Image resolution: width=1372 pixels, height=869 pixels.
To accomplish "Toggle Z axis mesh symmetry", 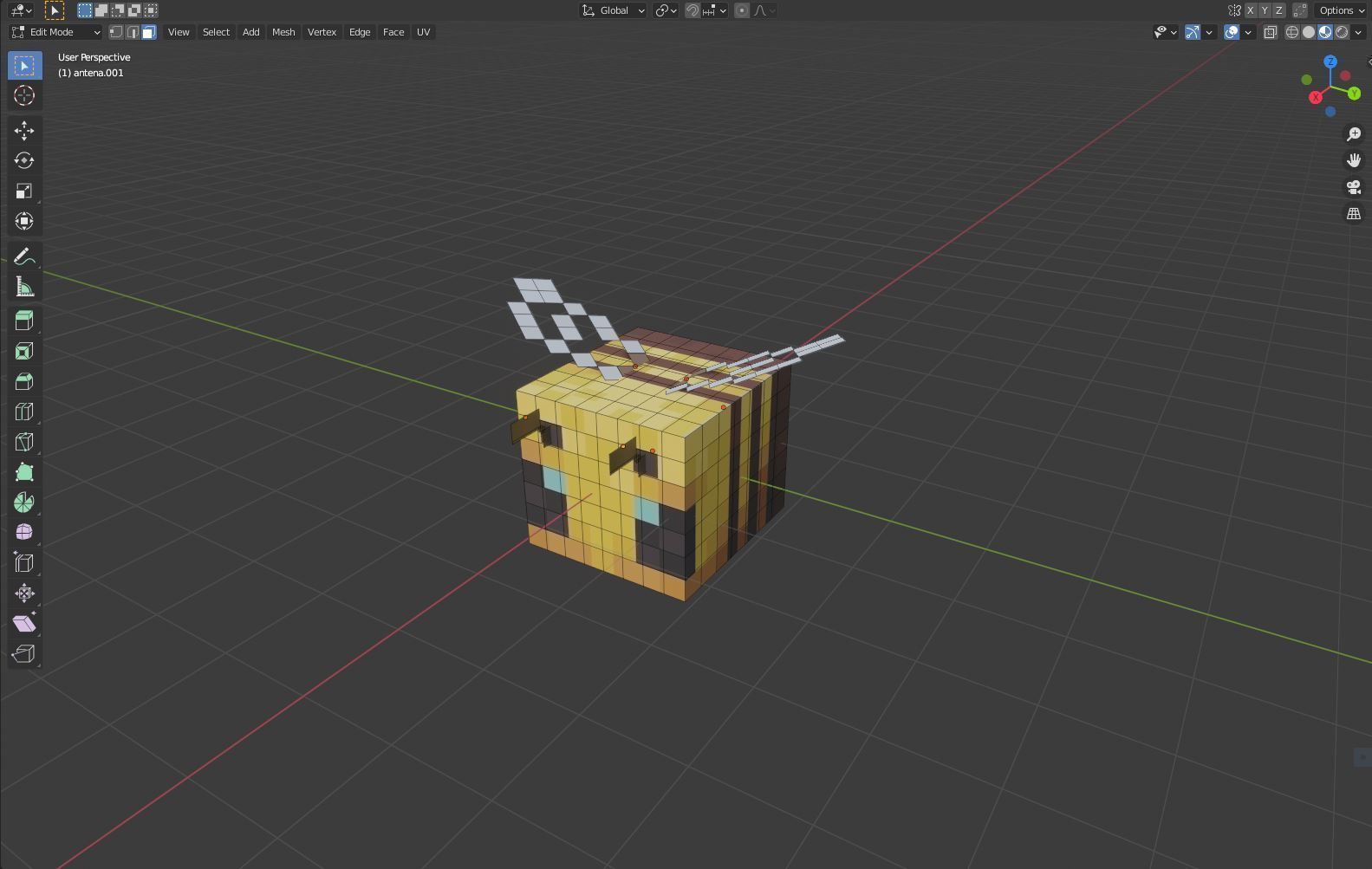I will pos(1278,10).
